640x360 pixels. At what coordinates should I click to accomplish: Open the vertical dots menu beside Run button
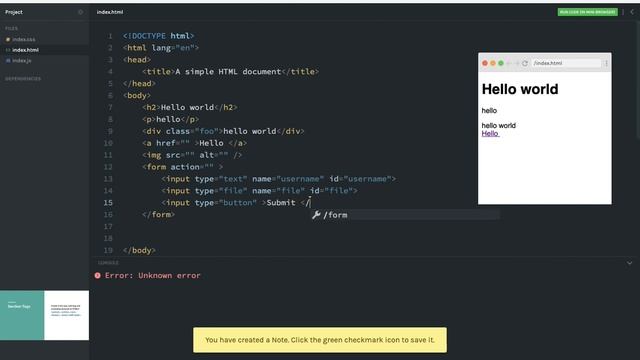623,12
